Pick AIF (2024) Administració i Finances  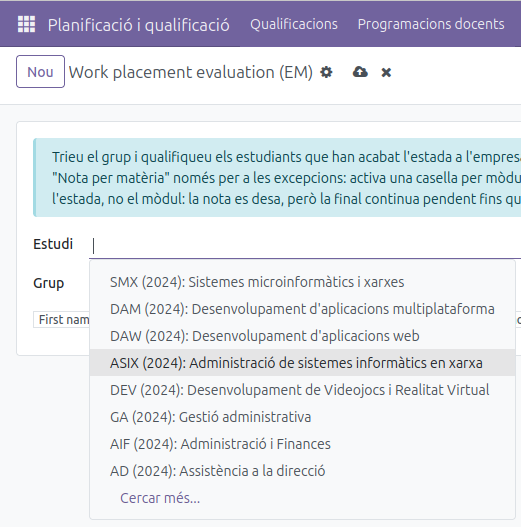pyautogui.click(x=302, y=444)
